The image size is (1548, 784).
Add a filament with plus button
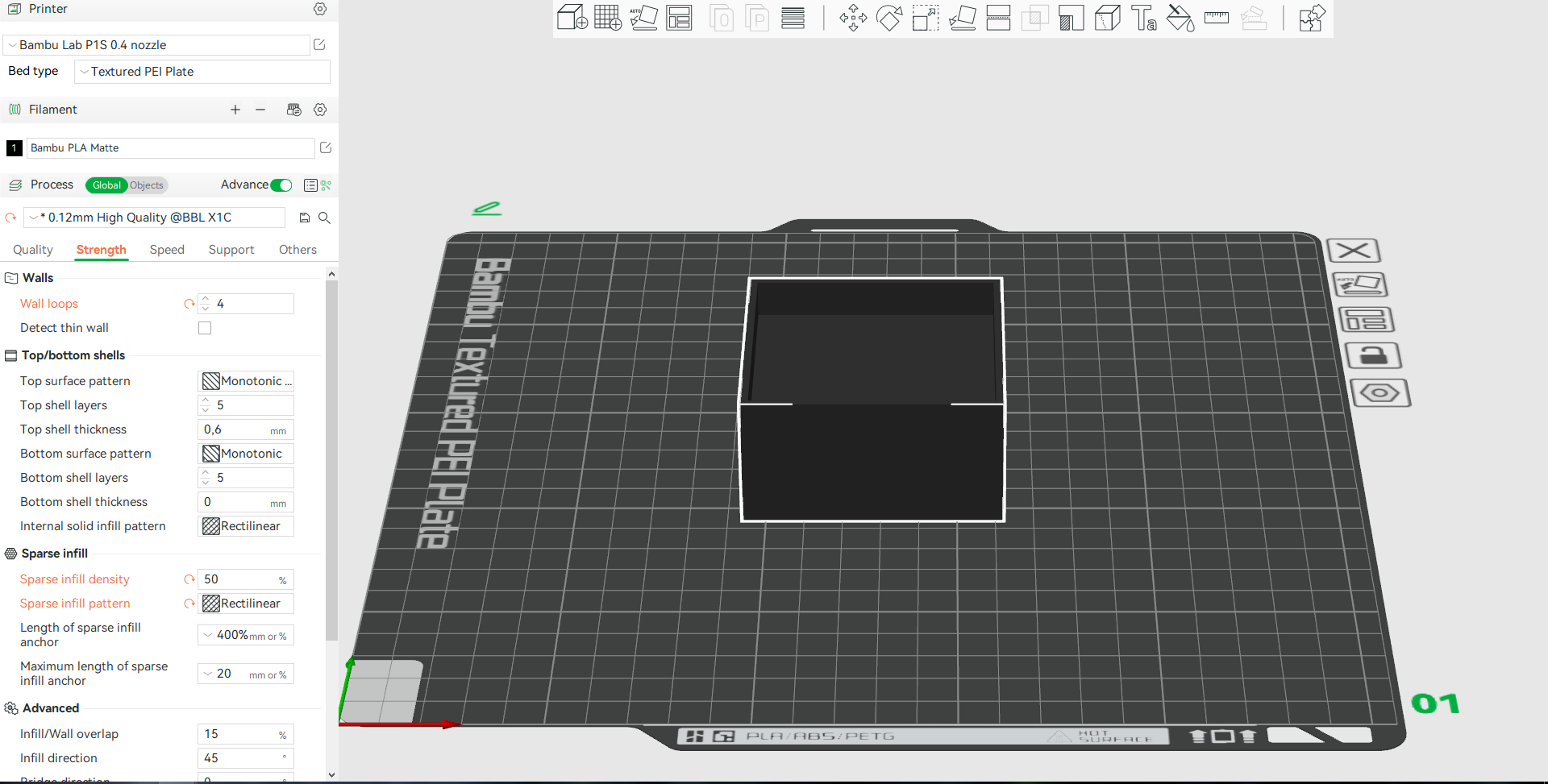235,110
